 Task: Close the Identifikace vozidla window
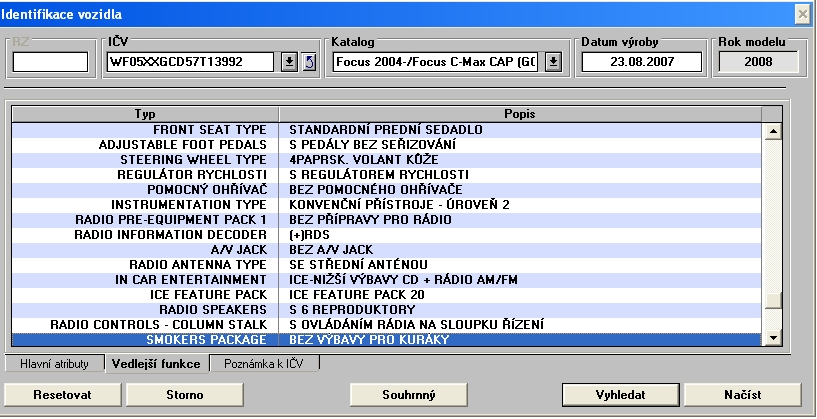click(x=802, y=13)
